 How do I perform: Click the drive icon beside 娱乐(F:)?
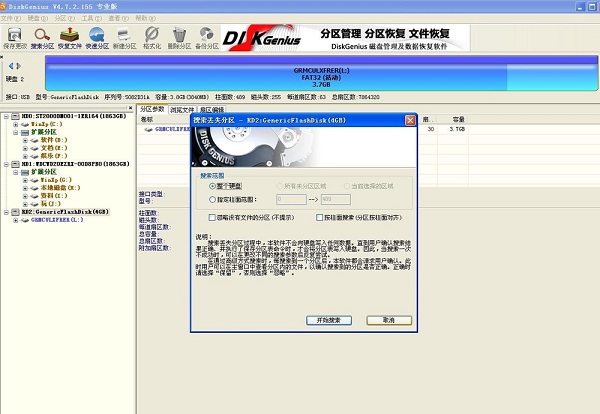click(x=35, y=156)
